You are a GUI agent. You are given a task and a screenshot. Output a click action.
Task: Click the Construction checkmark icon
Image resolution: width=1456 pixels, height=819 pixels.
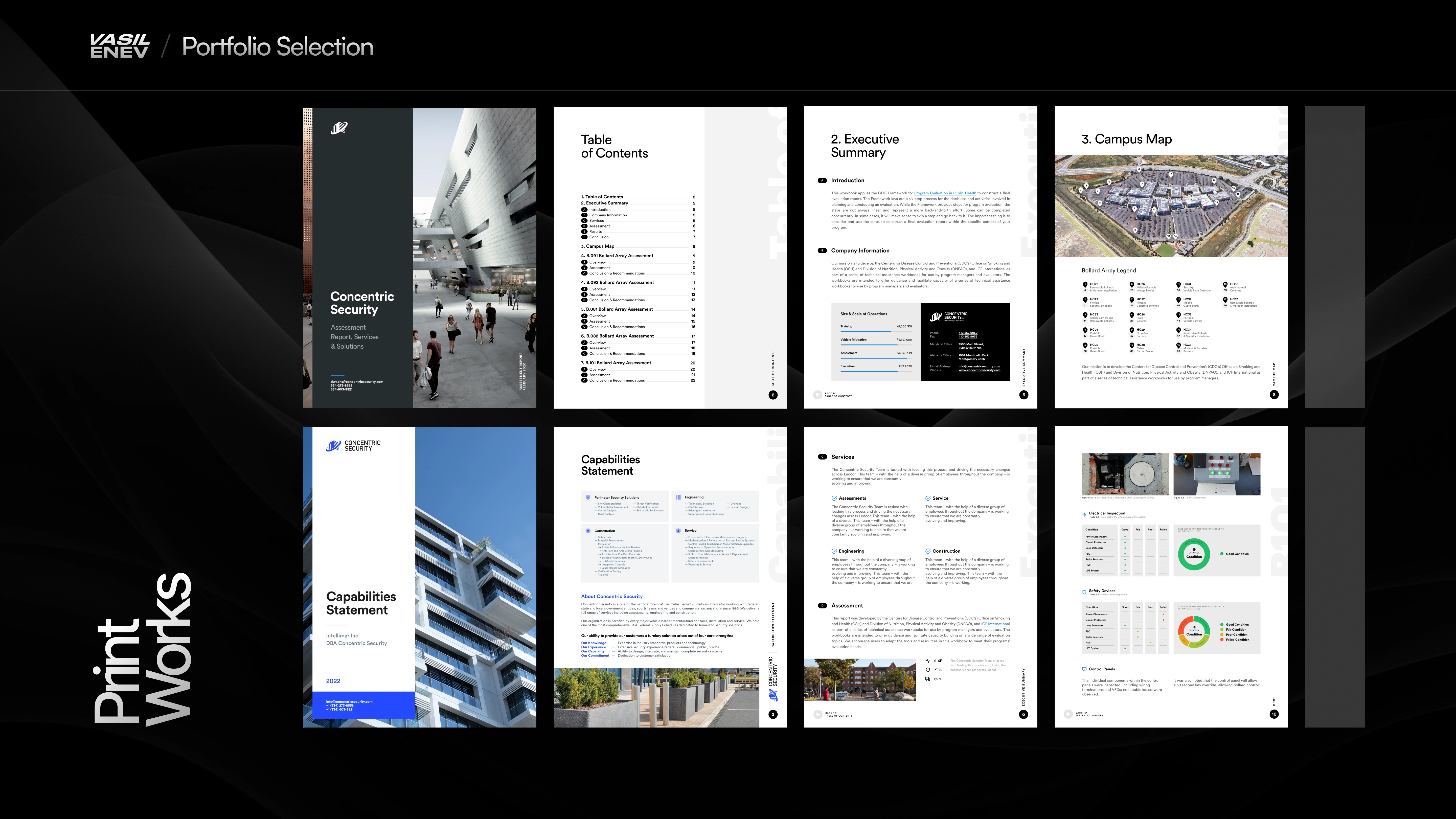tap(928, 551)
